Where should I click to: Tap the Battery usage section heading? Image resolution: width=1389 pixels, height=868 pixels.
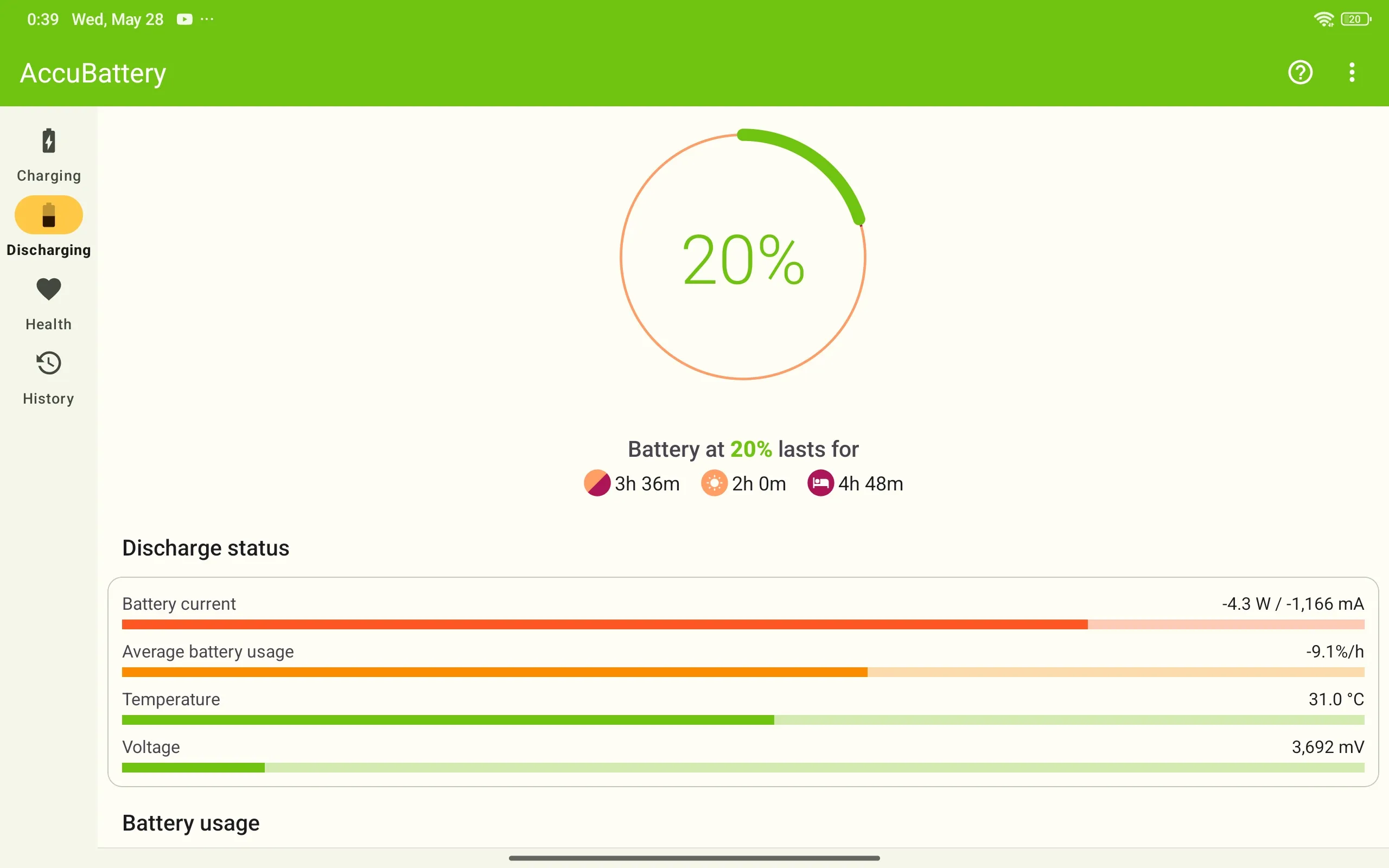pos(190,823)
